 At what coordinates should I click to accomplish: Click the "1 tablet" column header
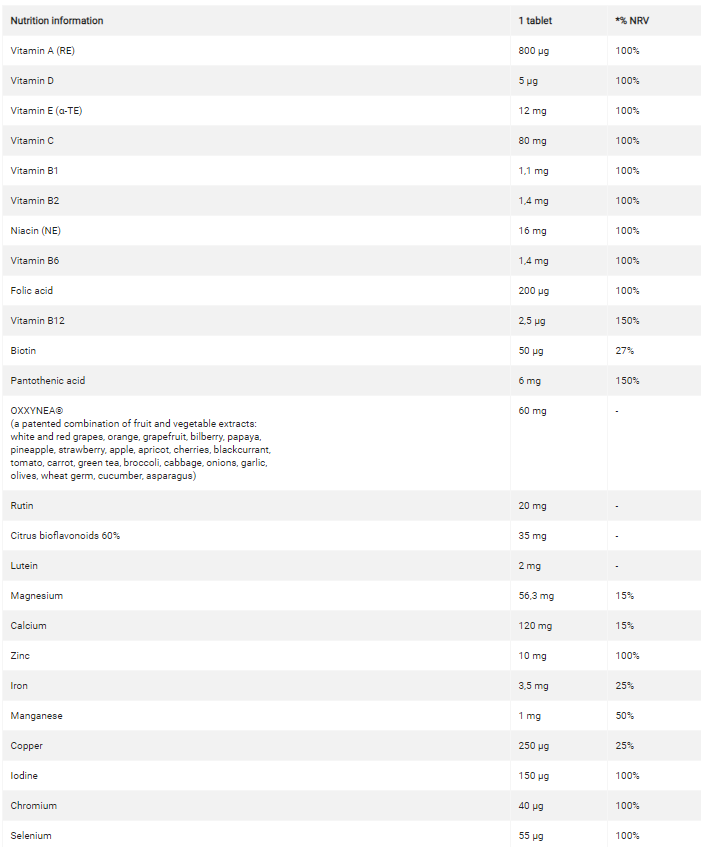(535, 21)
